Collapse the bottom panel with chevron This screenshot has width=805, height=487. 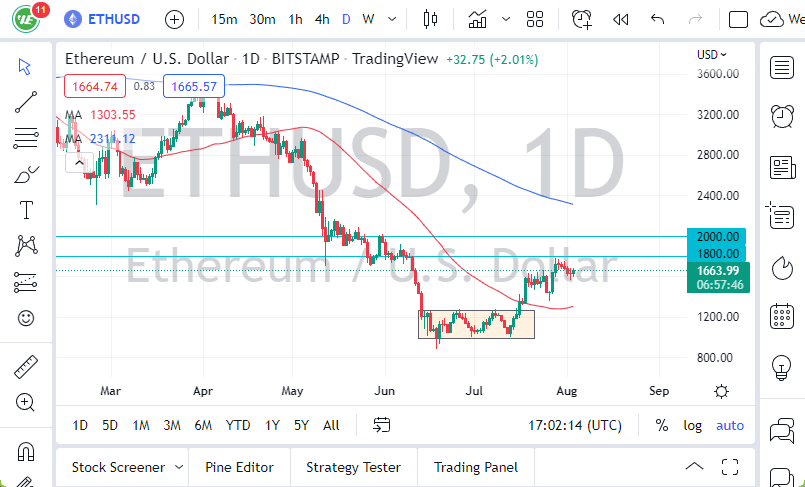click(694, 466)
